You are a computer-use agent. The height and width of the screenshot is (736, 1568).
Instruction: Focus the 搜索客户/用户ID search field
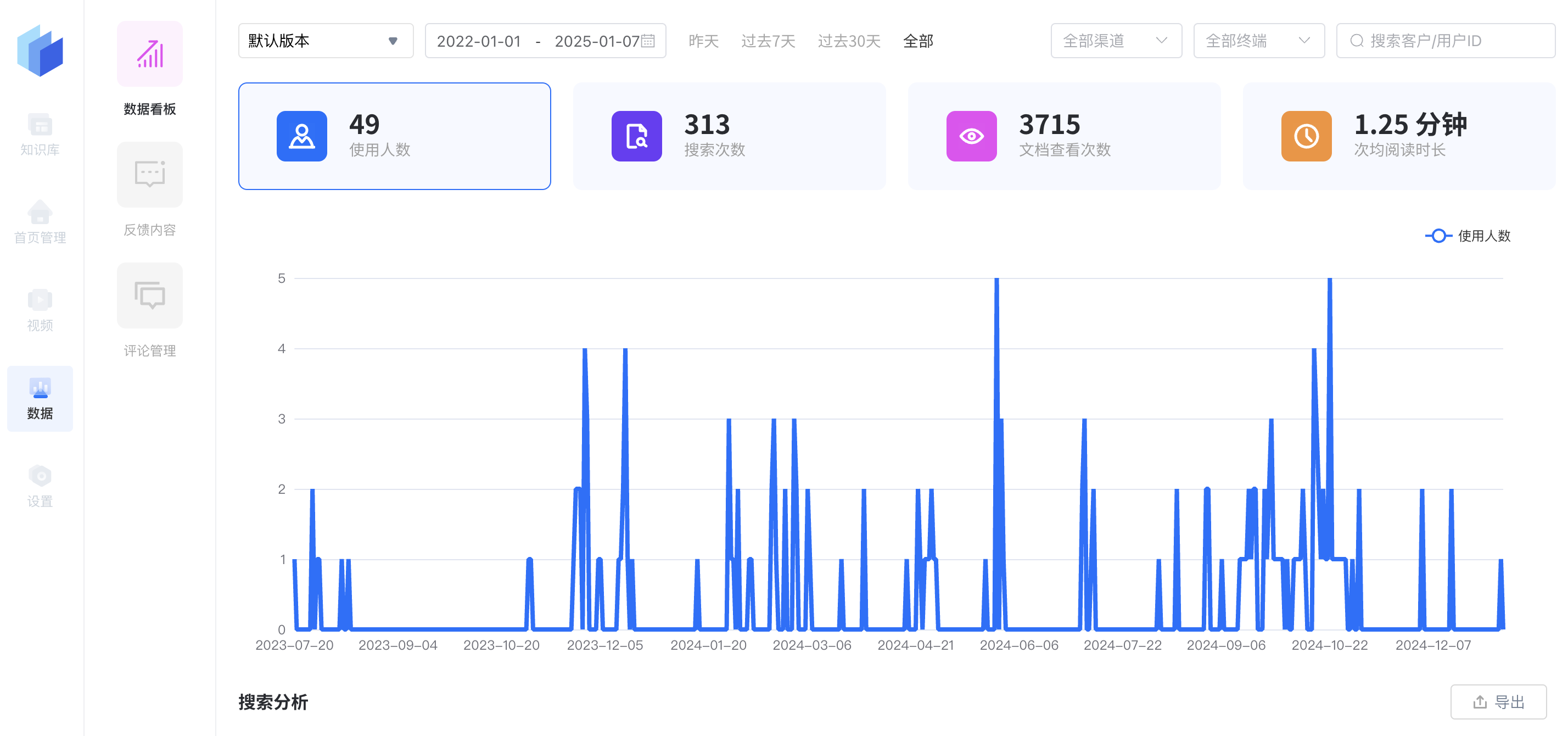point(1446,41)
